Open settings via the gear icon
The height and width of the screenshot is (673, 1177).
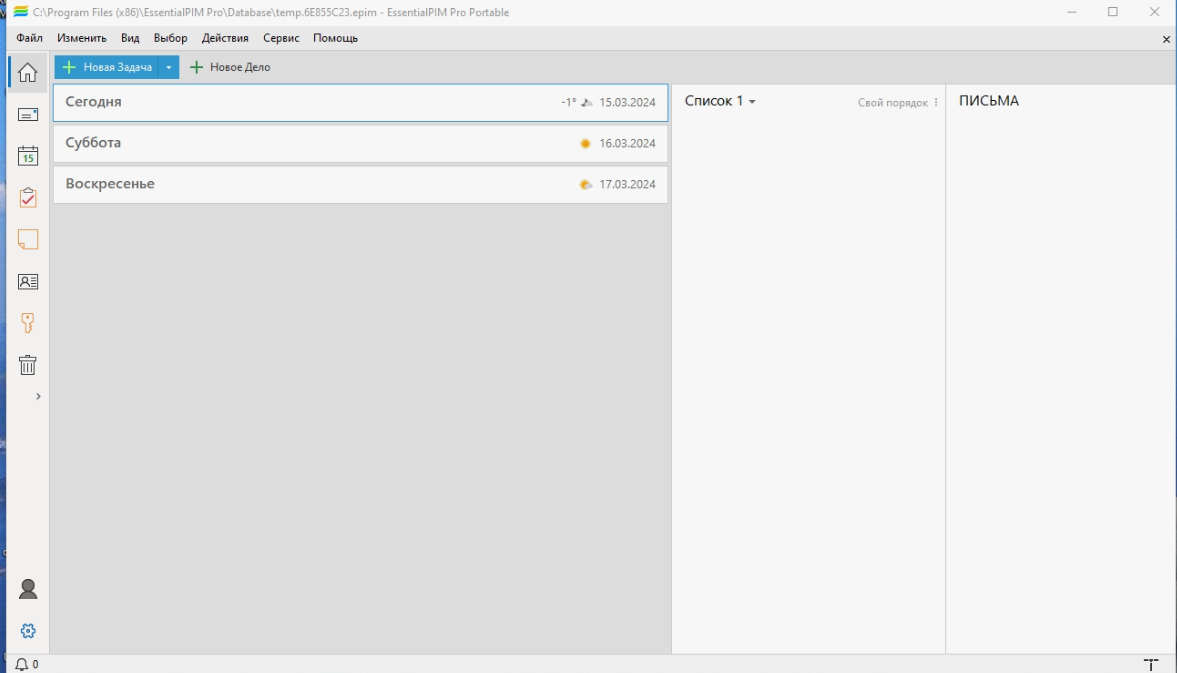click(28, 631)
